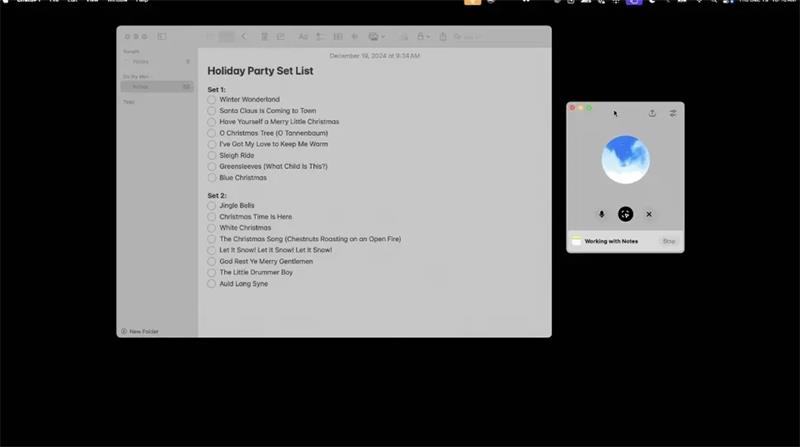Check off Winter Wonderland
Screen dimensions: 800x447
coord(212,100)
